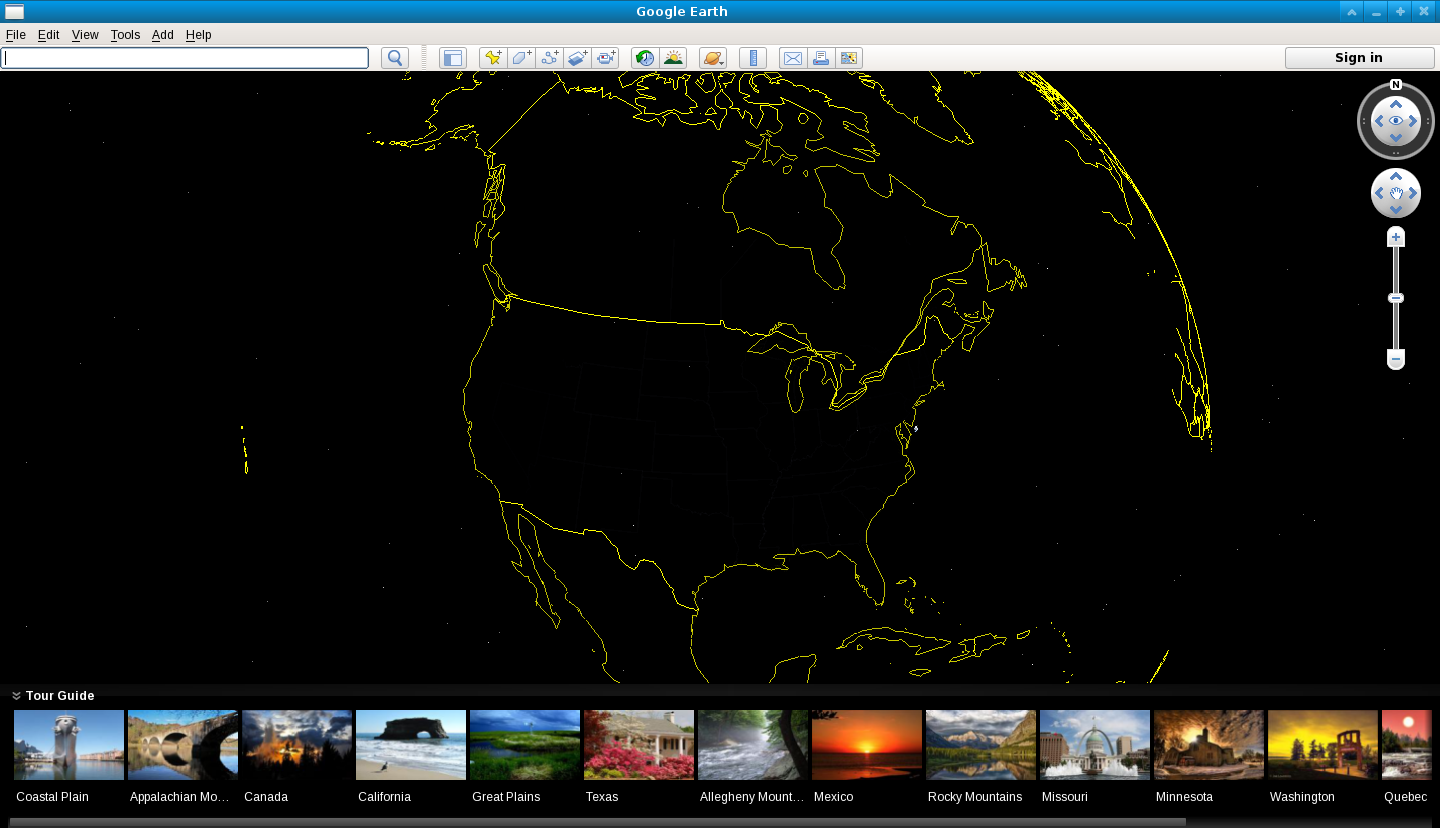Click the minus zoom-out button

pyautogui.click(x=1396, y=358)
